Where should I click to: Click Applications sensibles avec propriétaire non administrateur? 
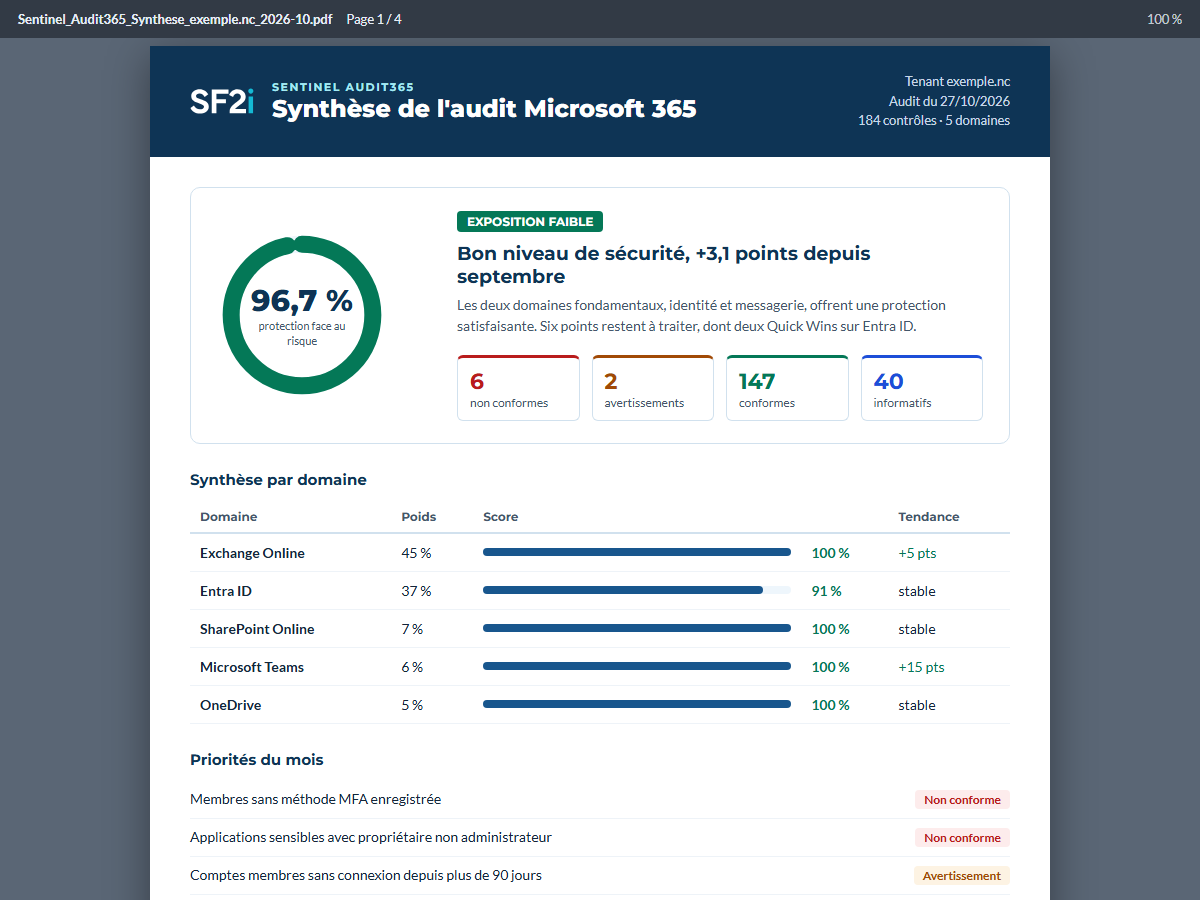(x=371, y=837)
